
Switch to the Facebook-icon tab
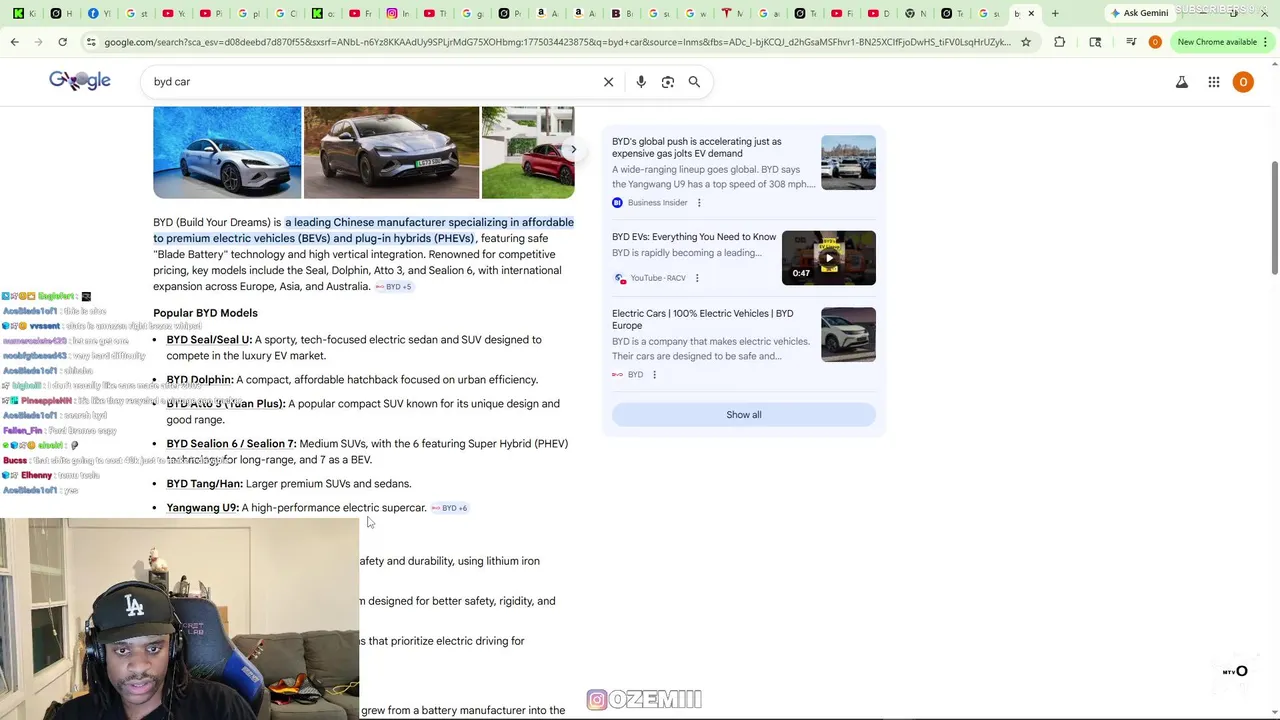point(98,13)
